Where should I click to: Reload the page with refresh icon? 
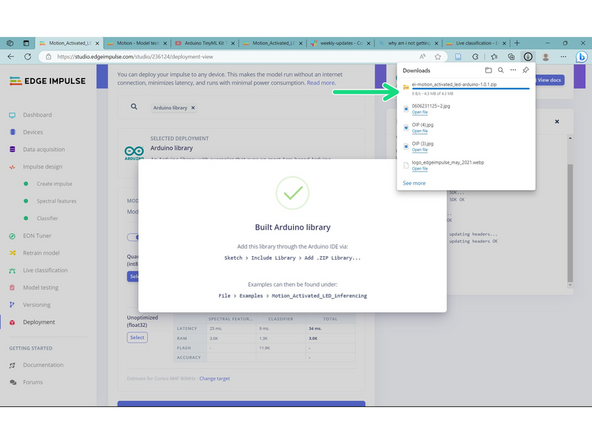[28, 57]
